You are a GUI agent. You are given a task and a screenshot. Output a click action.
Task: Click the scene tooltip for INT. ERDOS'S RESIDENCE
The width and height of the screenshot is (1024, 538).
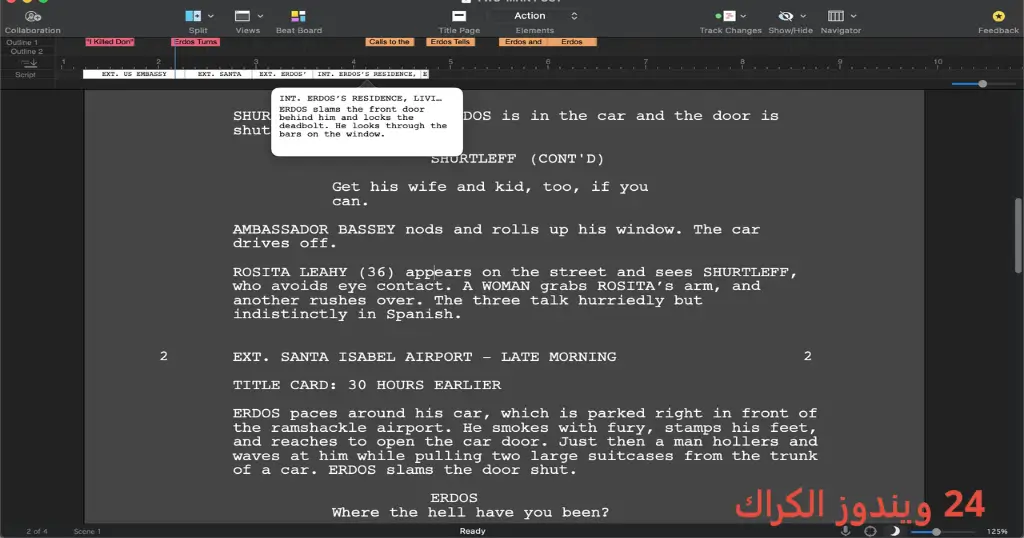click(367, 122)
